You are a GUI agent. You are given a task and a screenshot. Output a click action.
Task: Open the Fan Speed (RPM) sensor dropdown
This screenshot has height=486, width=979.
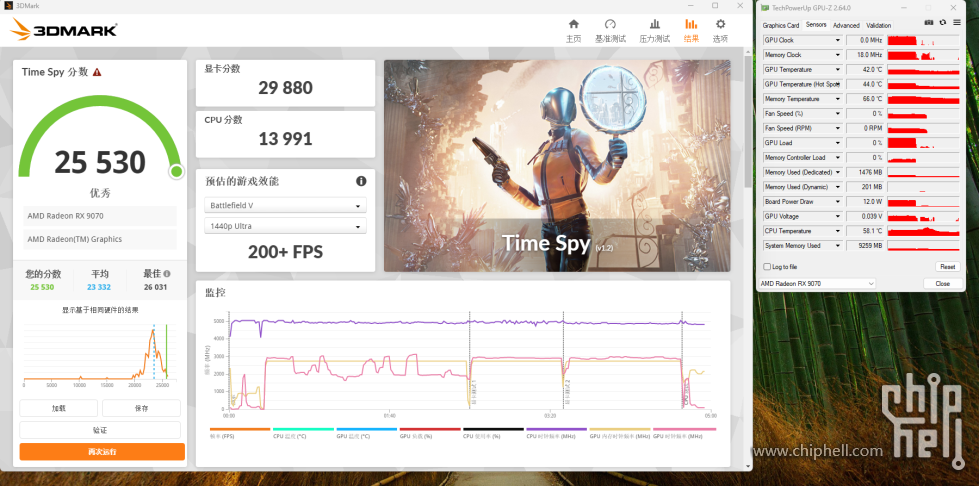pyautogui.click(x=838, y=128)
